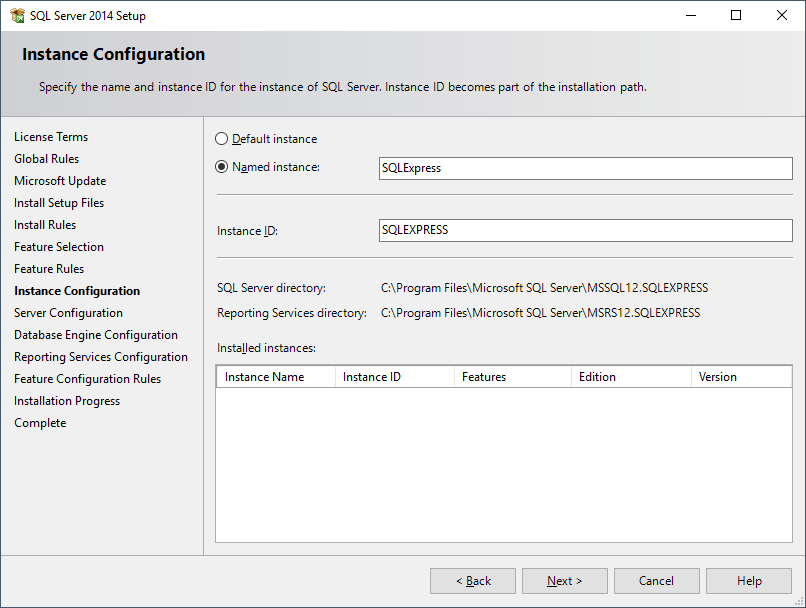Open License Terms step in sidebar
Screen dimensions: 806x608
click(51, 137)
